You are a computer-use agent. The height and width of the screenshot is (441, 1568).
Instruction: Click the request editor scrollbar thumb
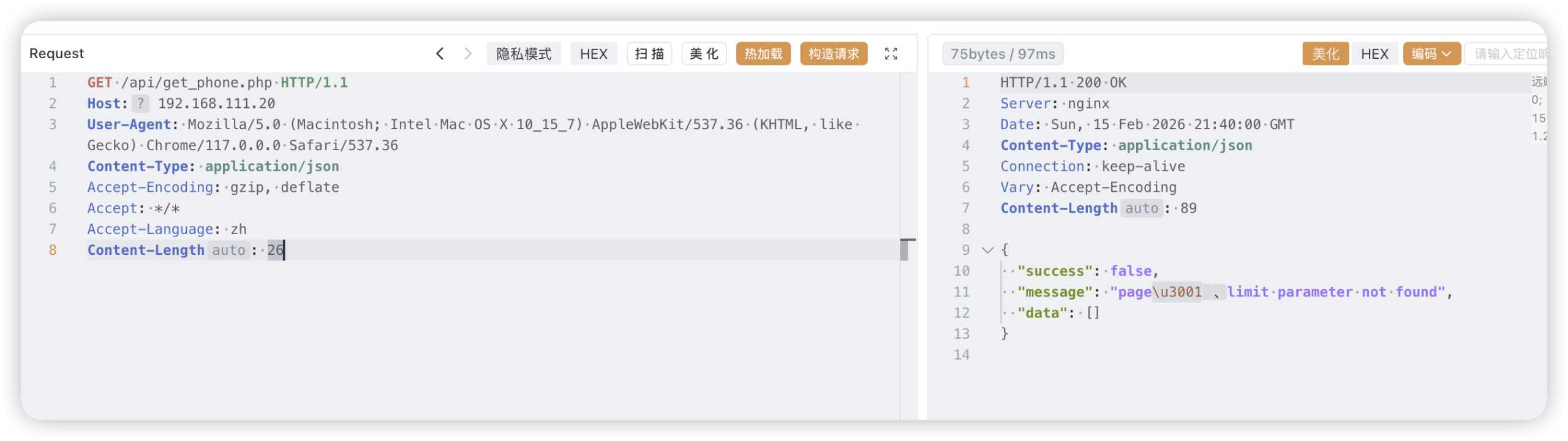point(904,249)
